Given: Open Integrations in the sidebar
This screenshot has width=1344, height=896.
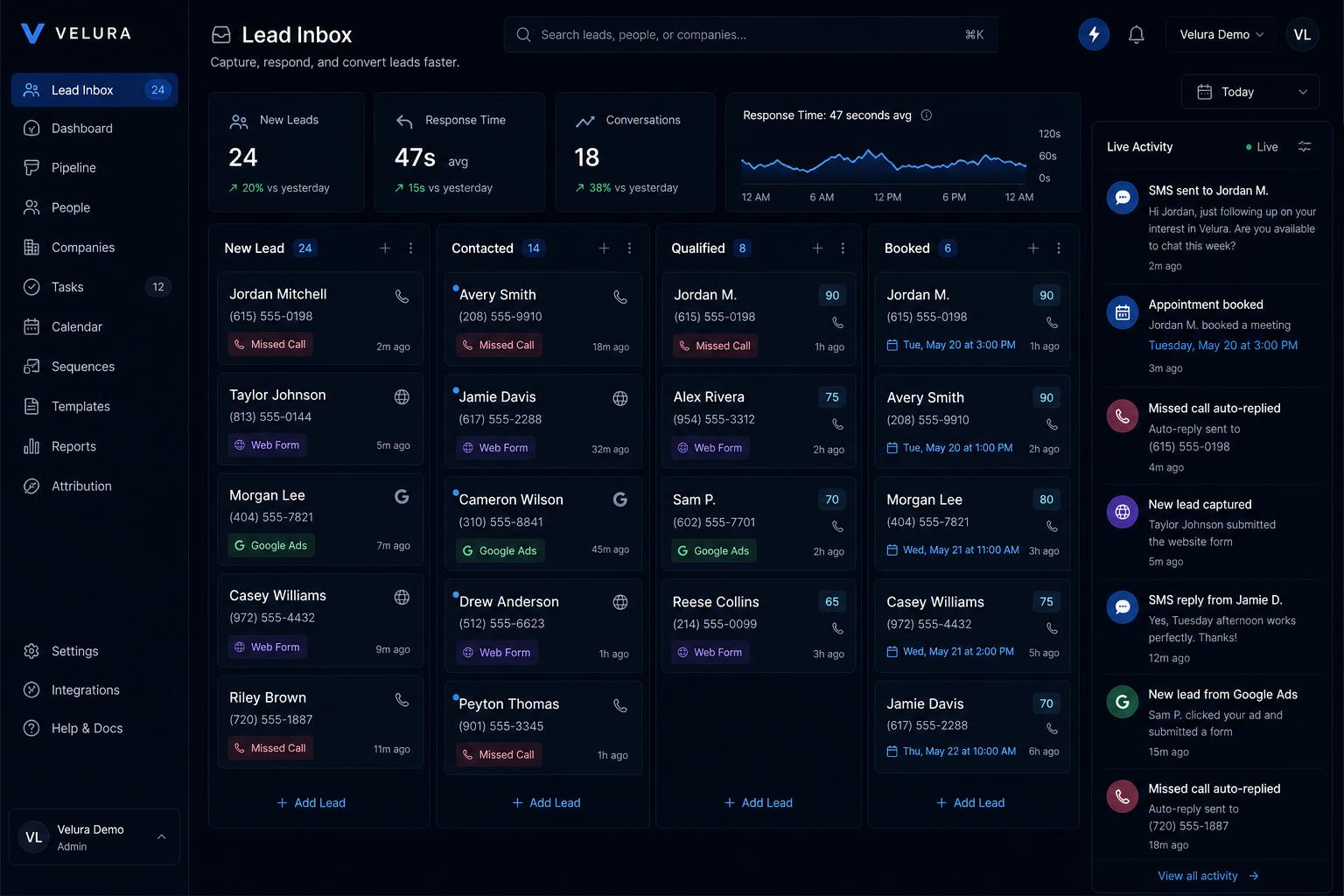Looking at the screenshot, I should [94, 690].
